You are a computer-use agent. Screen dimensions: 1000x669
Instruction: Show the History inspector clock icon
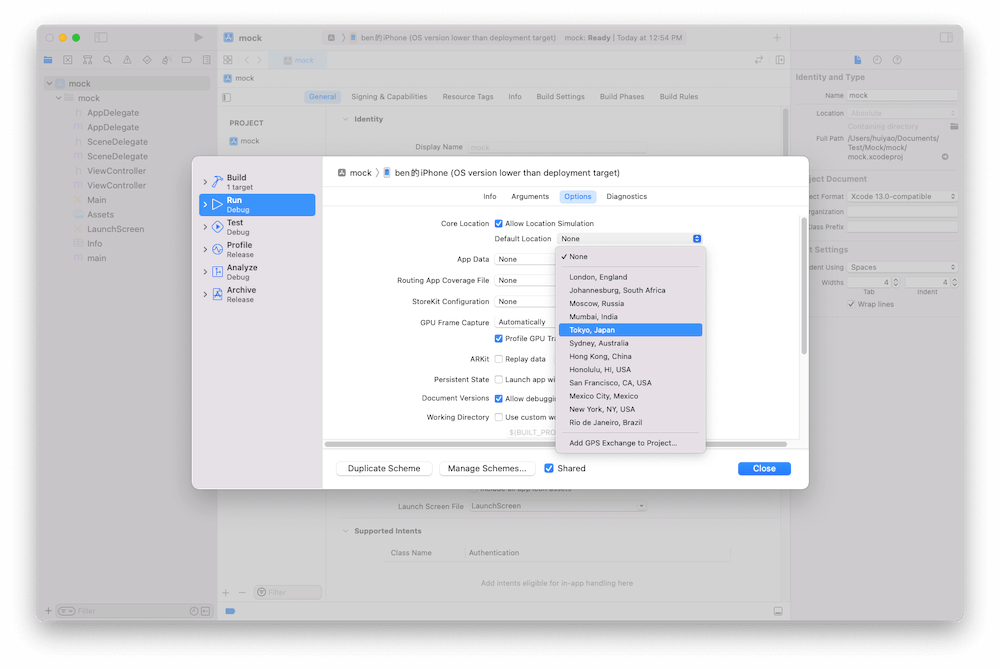[x=877, y=60]
